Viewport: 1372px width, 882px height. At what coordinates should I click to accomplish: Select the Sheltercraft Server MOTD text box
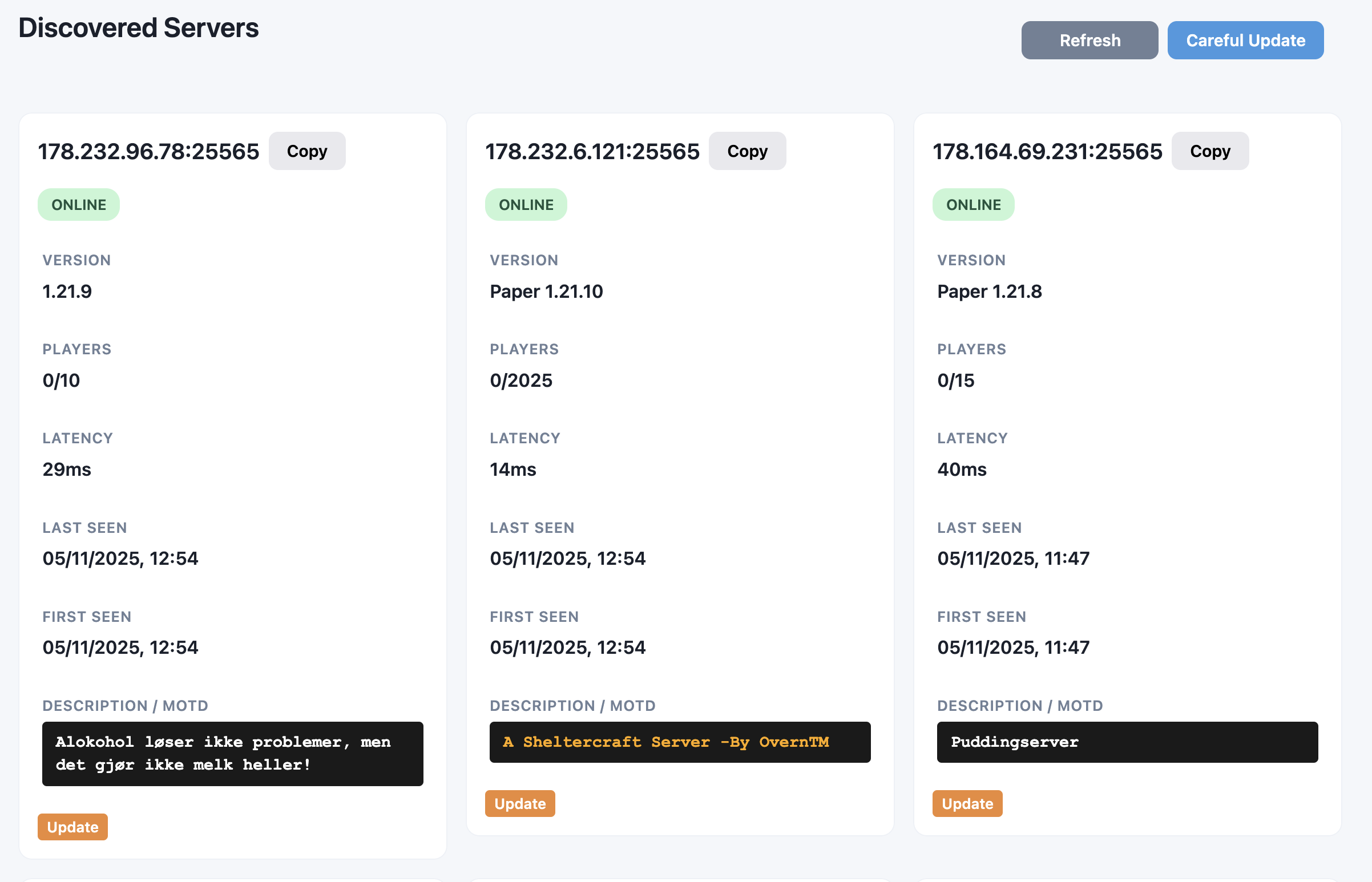[x=680, y=742]
